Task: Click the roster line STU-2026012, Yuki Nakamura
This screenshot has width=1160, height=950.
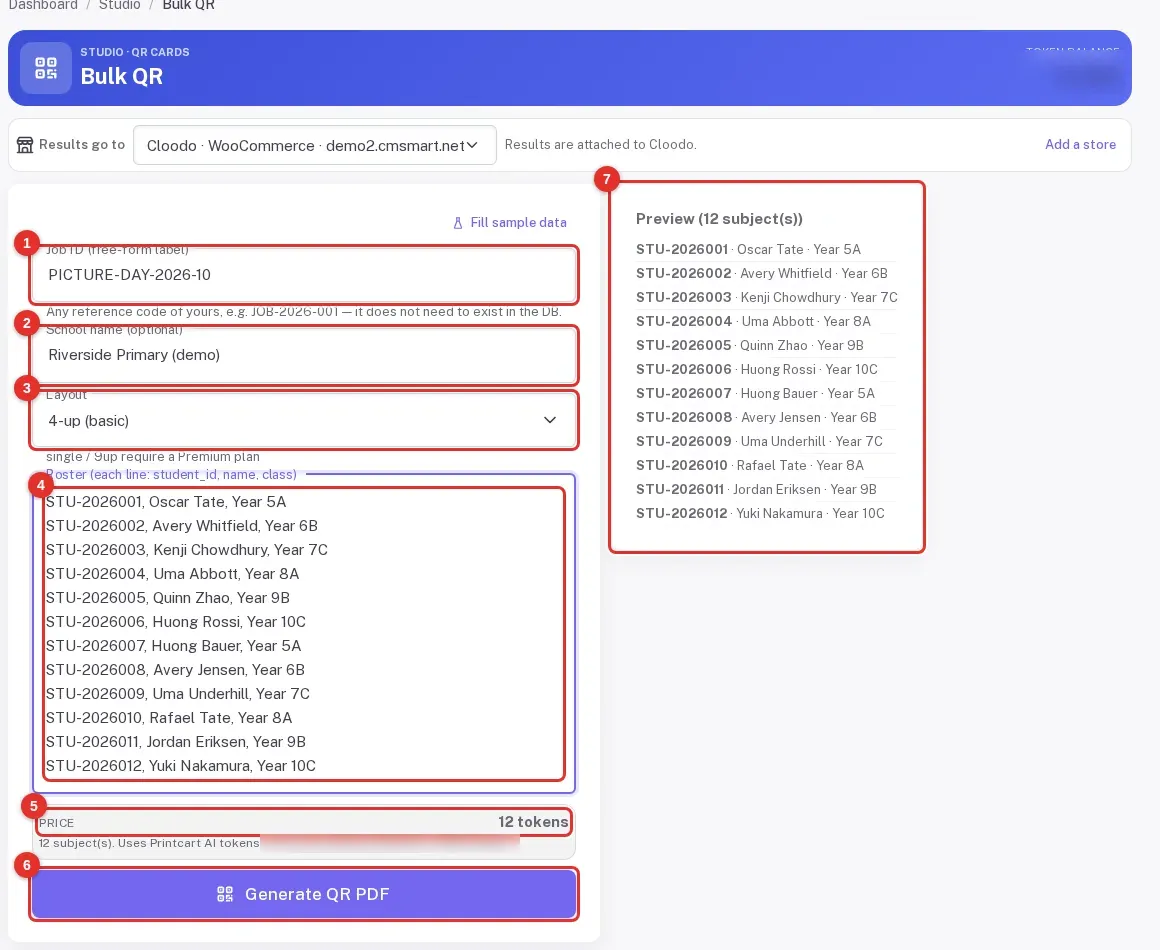Action: point(181,766)
